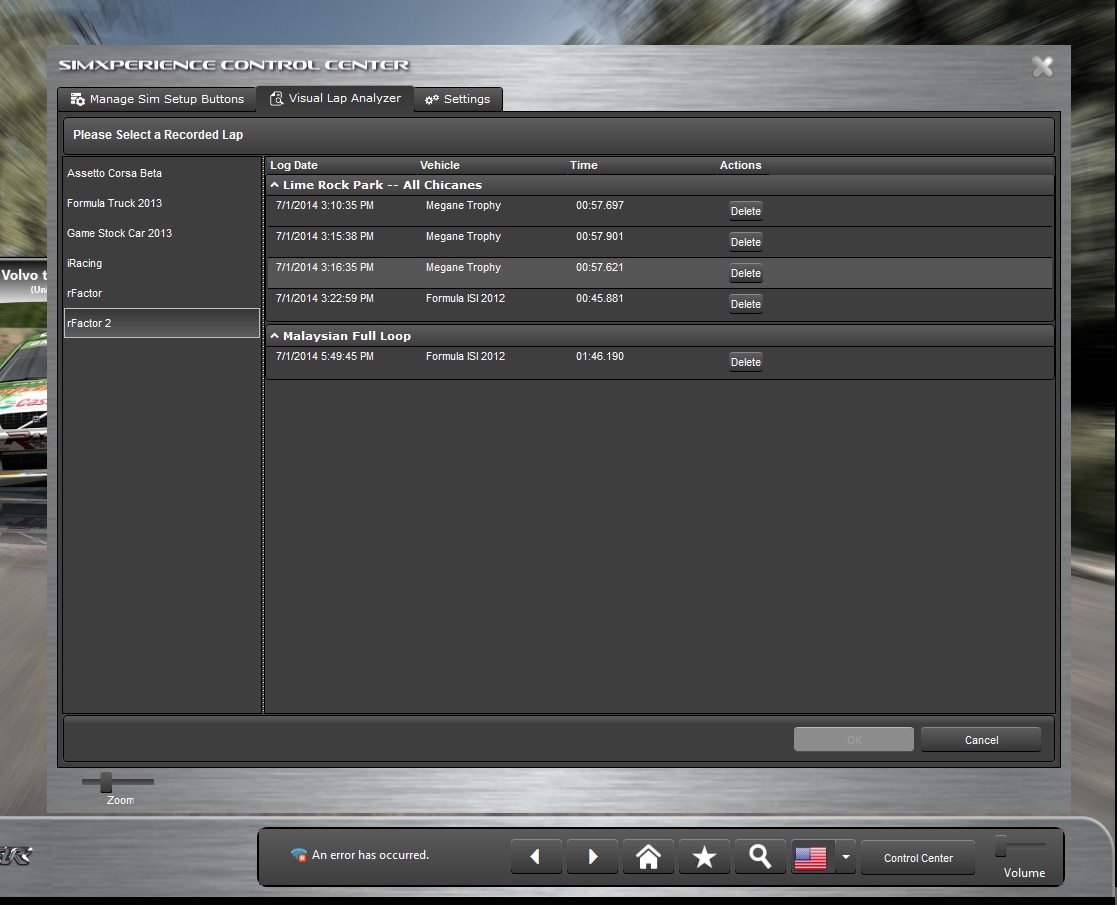Select the lap logged 7/1/2014 3:22:59 PM
Screen dimensions: 1117x905
(660, 305)
